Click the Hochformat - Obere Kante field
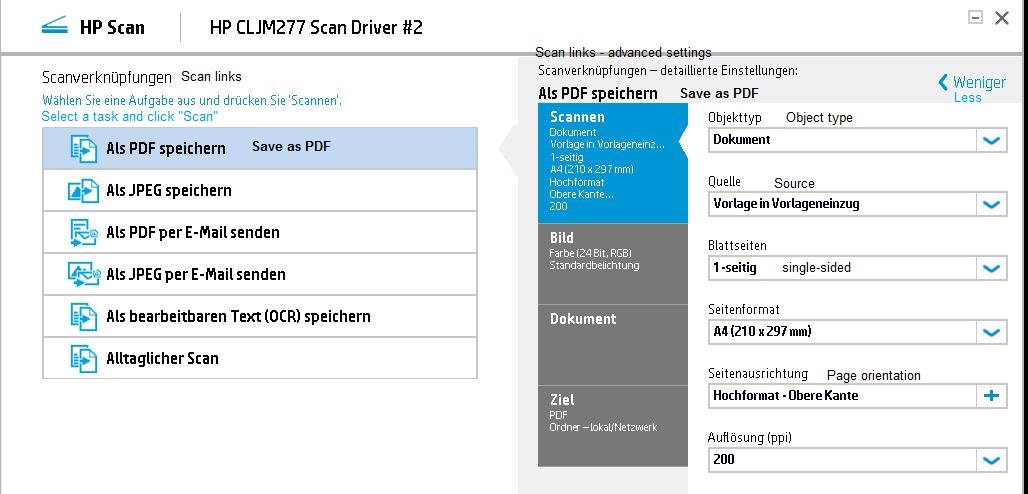 coord(842,396)
